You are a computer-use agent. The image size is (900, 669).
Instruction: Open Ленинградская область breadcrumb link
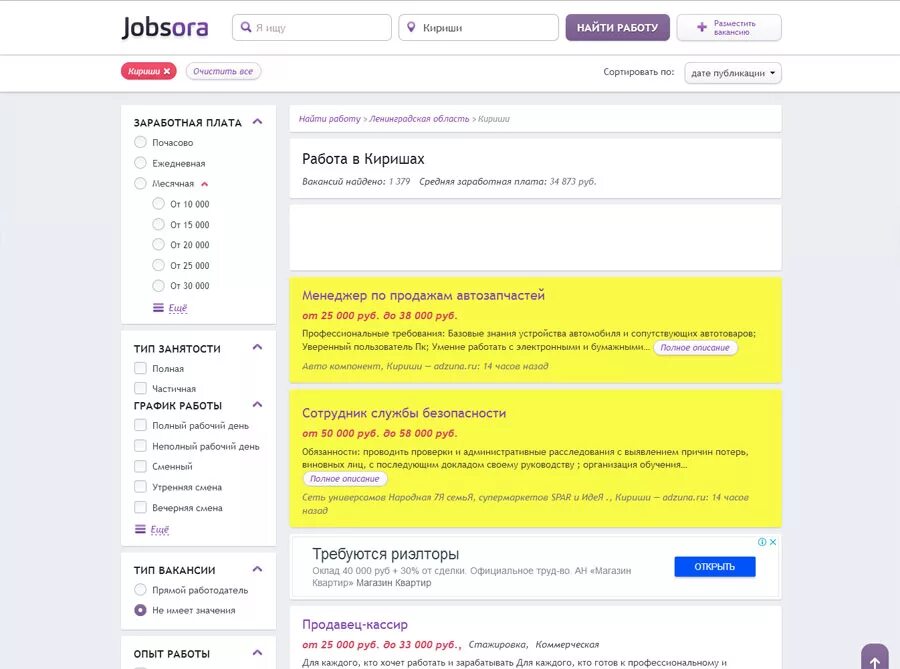point(419,119)
